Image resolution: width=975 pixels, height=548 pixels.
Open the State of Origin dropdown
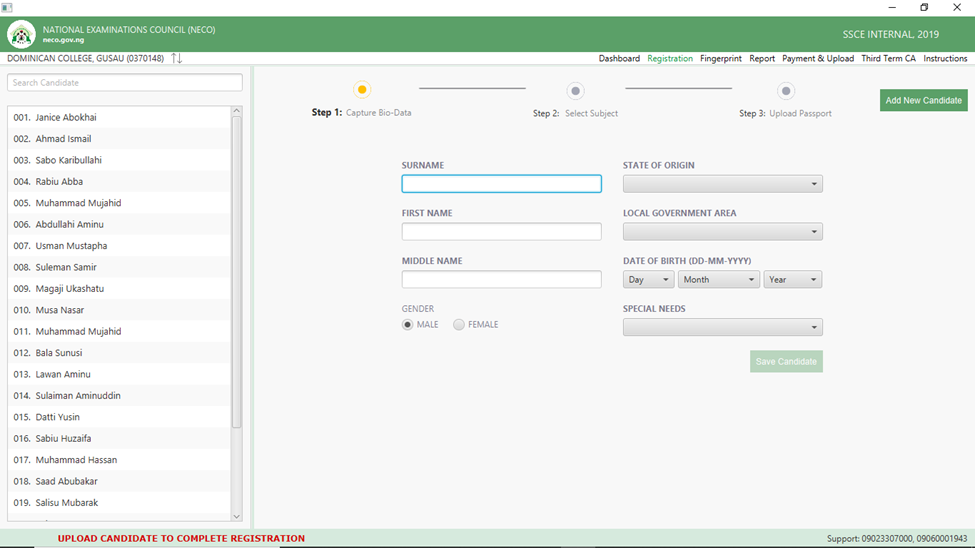pos(722,184)
